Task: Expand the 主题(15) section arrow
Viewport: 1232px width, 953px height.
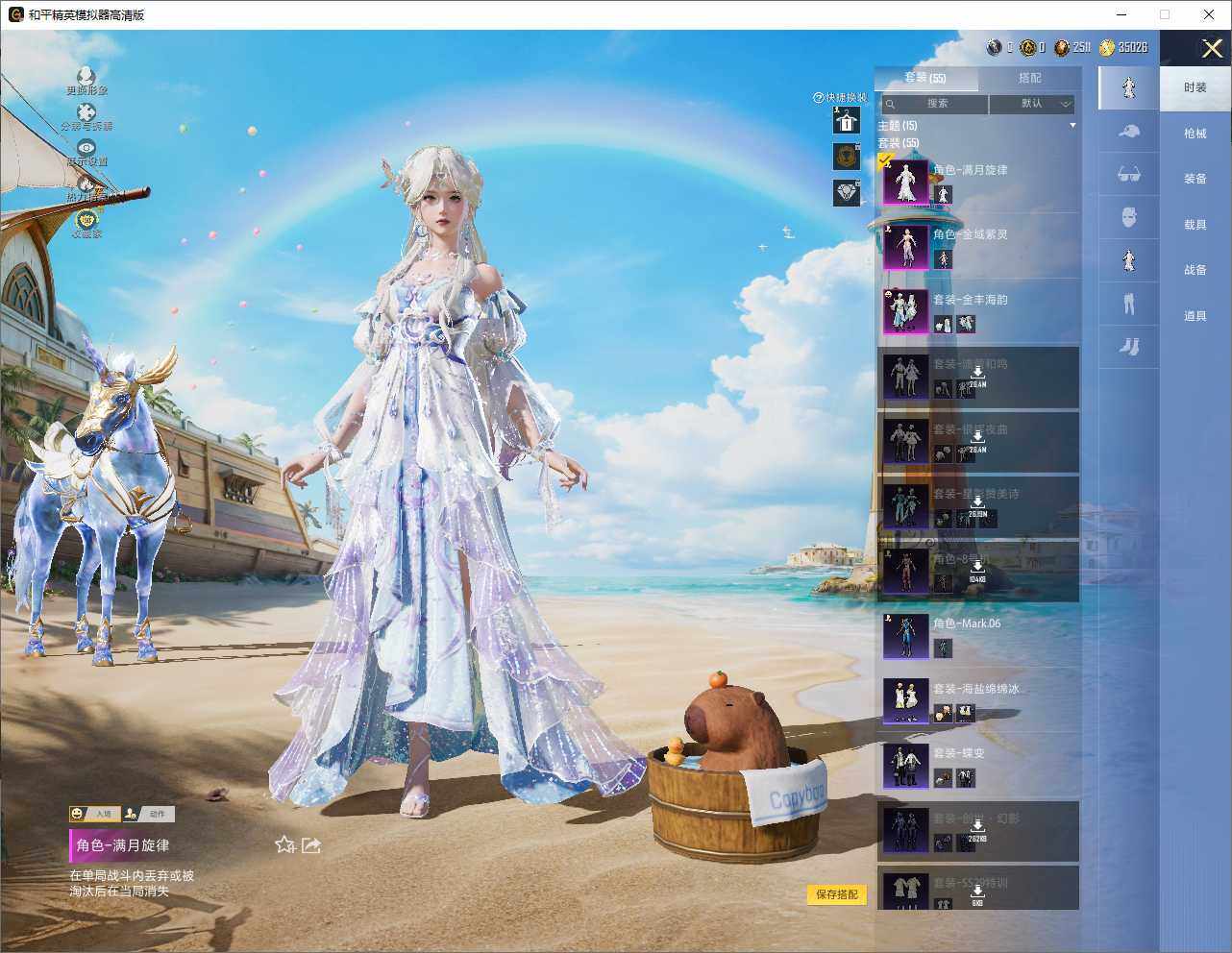Action: click(x=1072, y=126)
